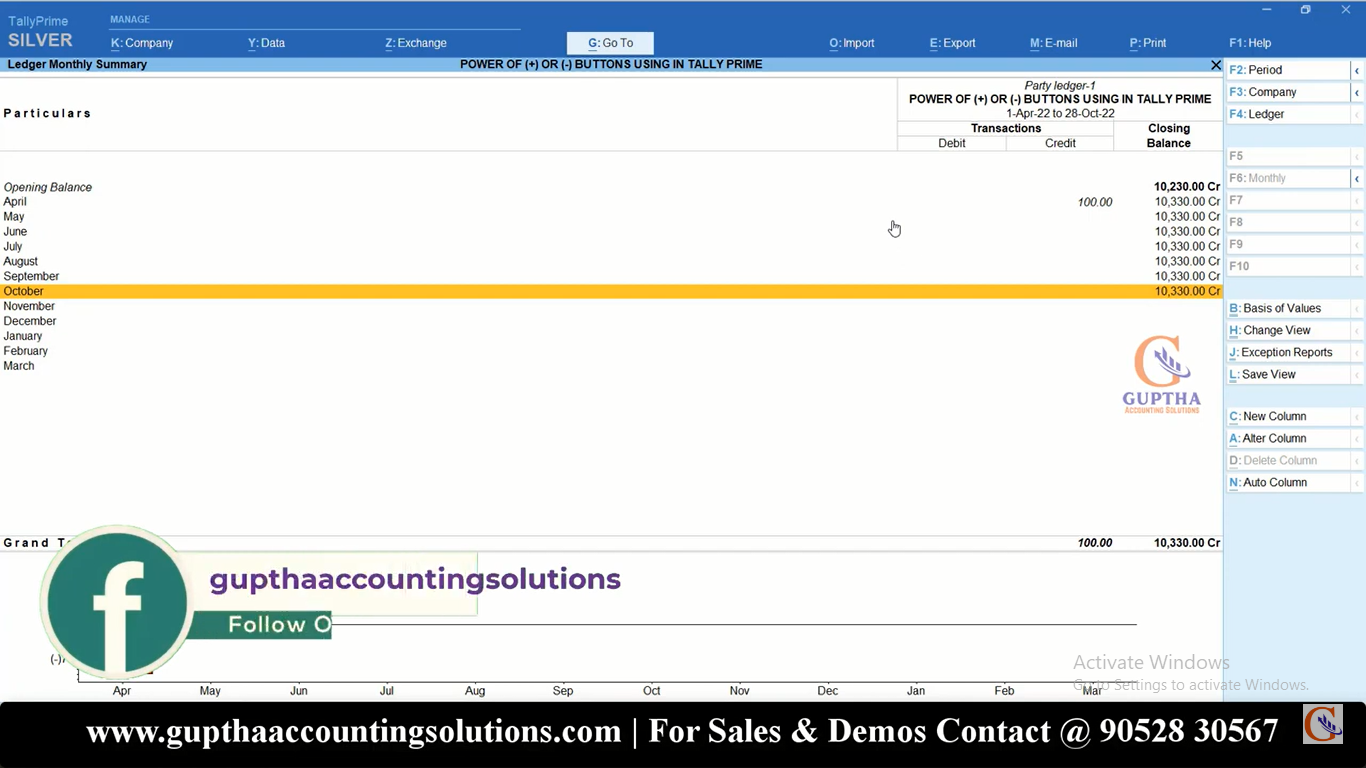Screen dimensions: 1366x768
Task: Click F4: Ledger button
Action: 1288,114
